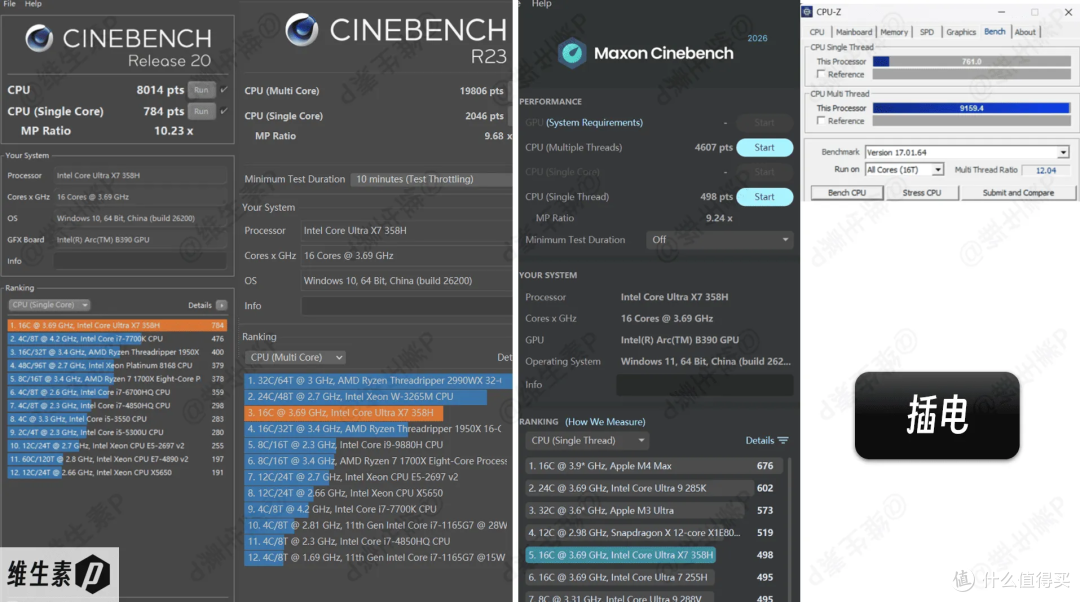Viewport: 1080px width, 602px height.
Task: Click CPU Multi Thread score bar 9159.4
Action: pos(971,108)
